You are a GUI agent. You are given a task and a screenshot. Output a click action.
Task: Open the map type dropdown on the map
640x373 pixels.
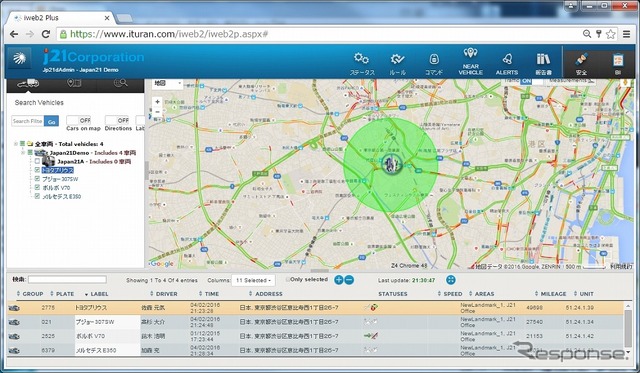[167, 84]
